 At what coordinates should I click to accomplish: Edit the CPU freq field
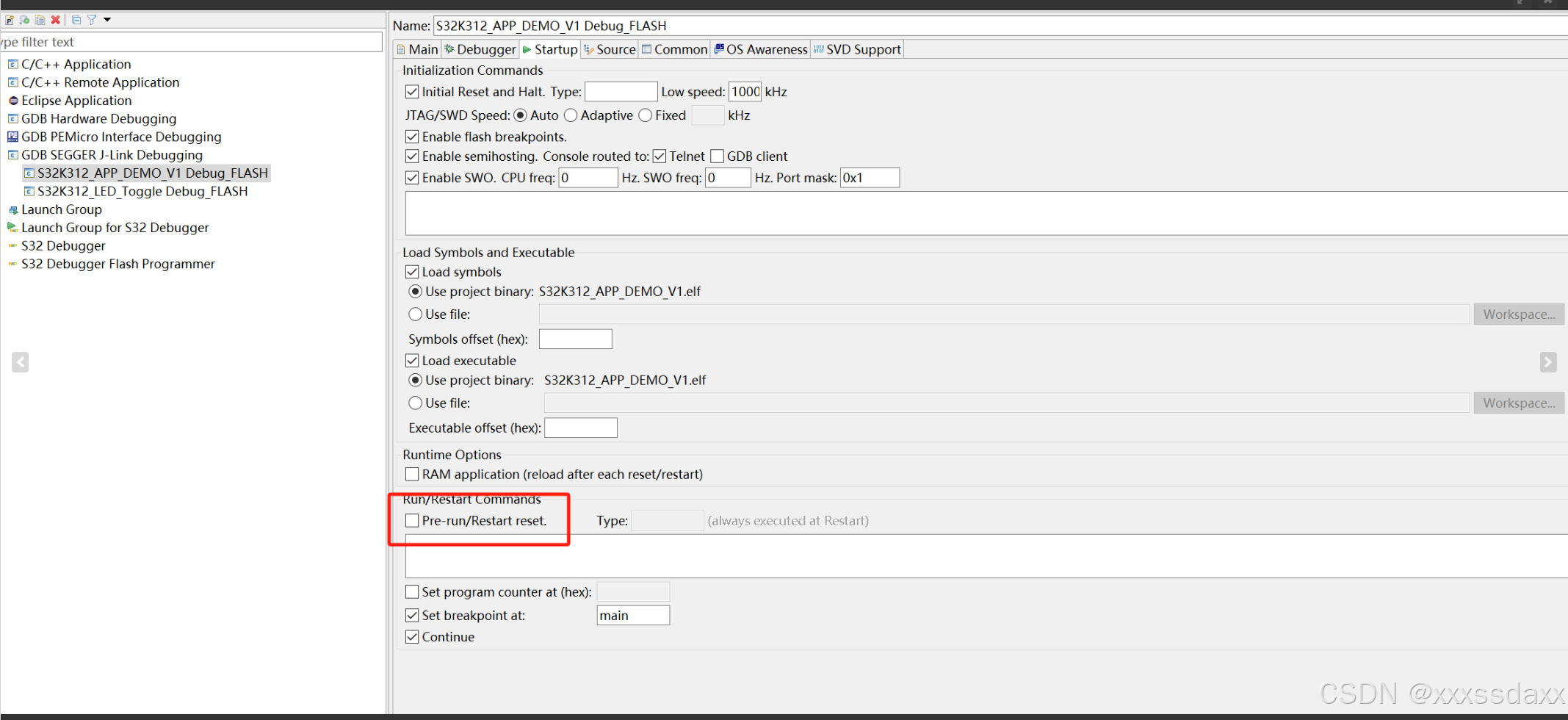tap(588, 178)
